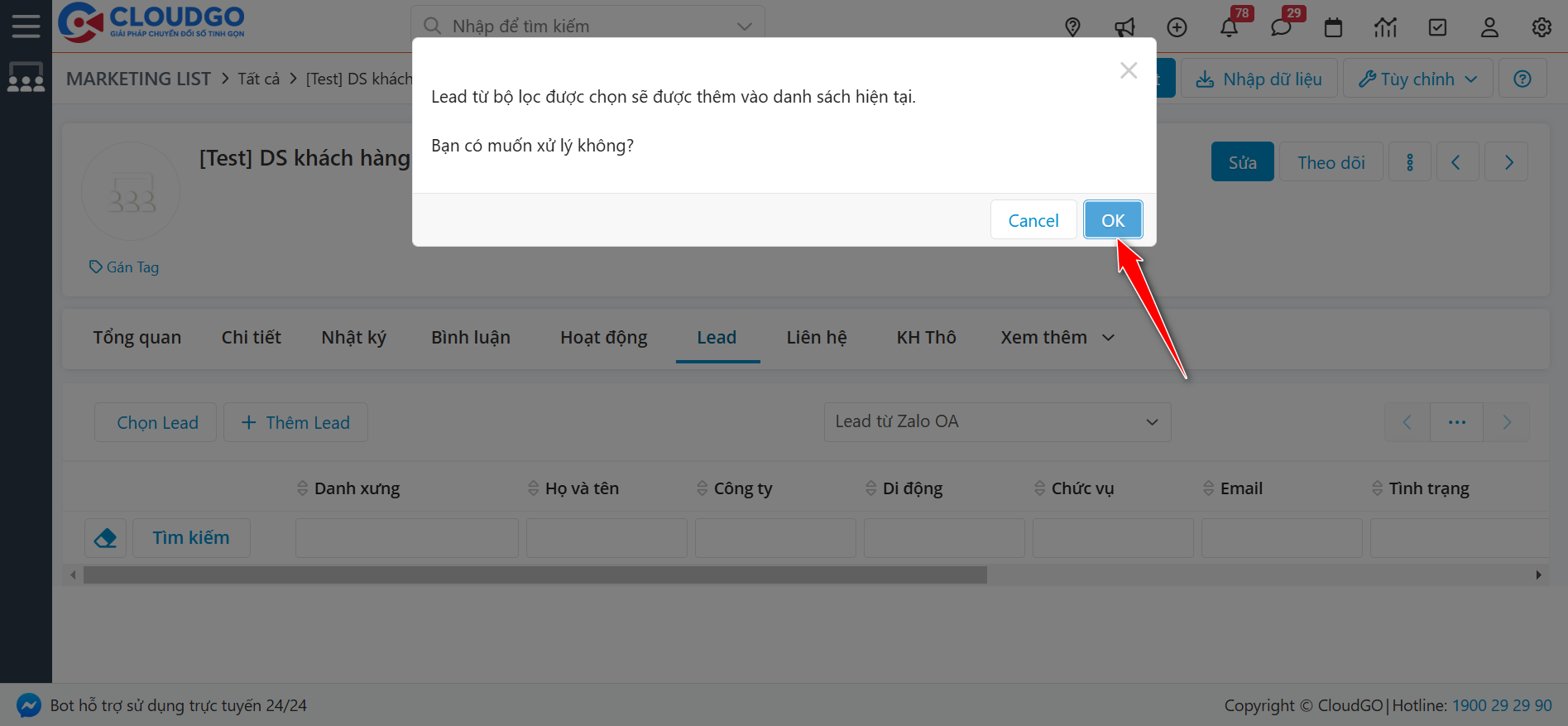This screenshot has height=726, width=1568.
Task: Click the quick create plus icon
Action: pos(1177,27)
